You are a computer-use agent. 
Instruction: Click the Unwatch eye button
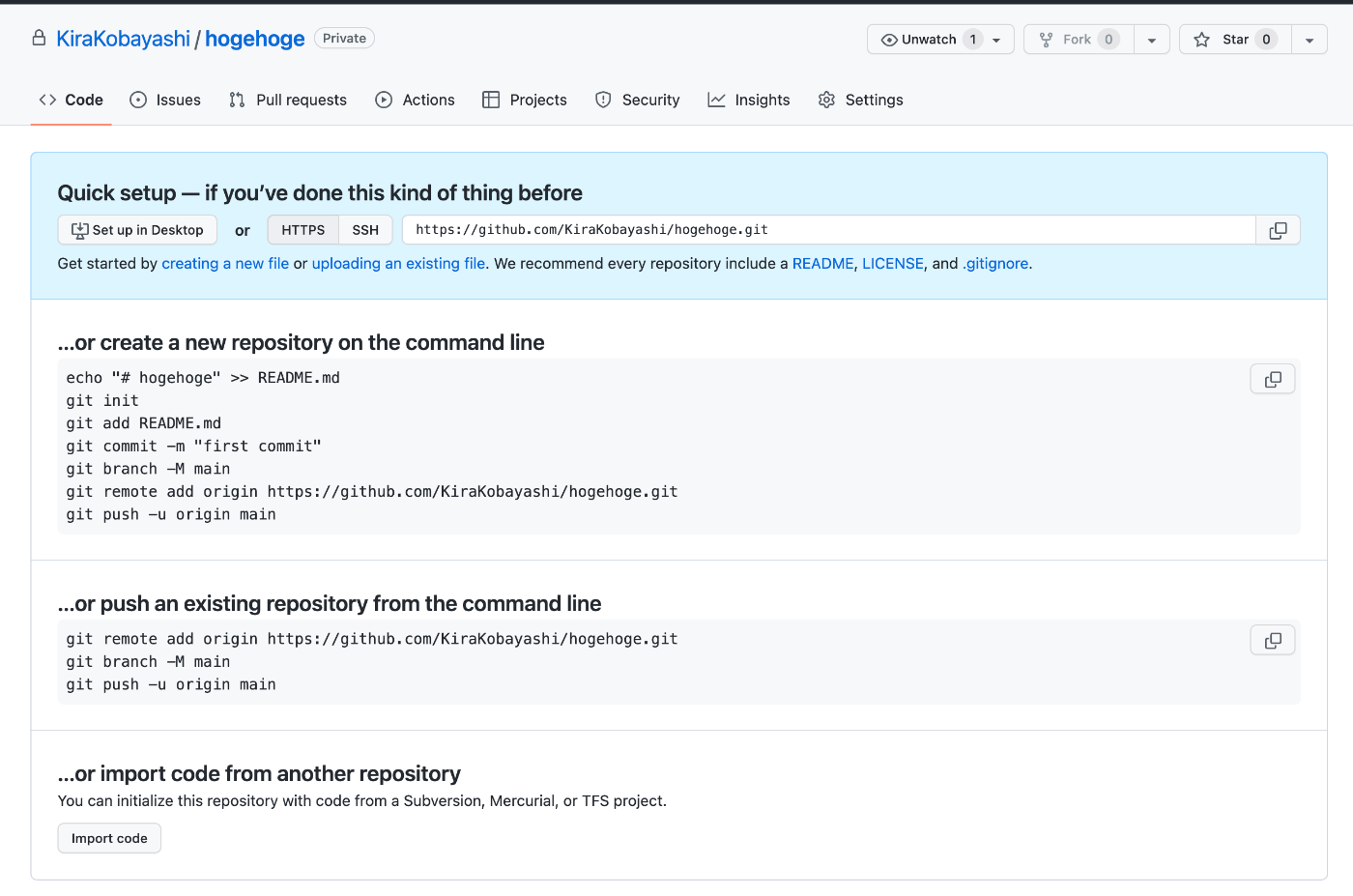point(919,40)
